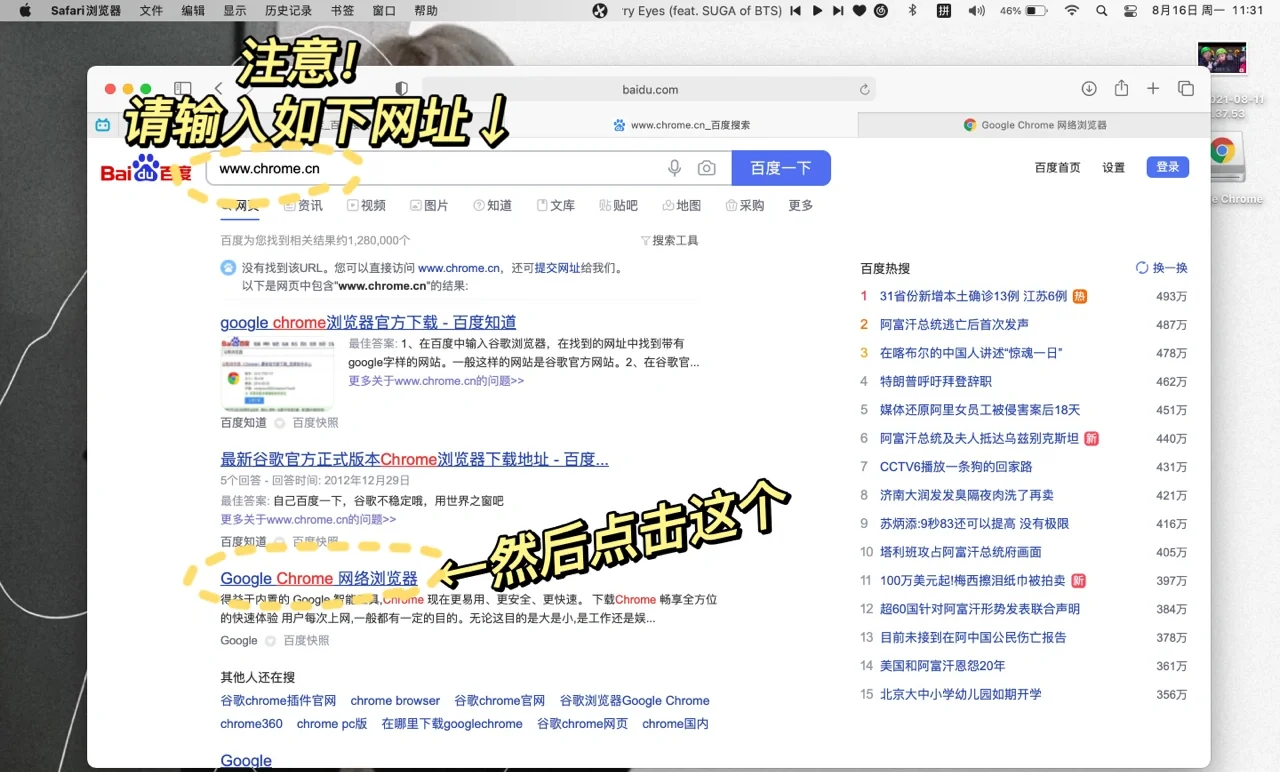Click the 提交网址 link
This screenshot has height=772, width=1280.
557,268
